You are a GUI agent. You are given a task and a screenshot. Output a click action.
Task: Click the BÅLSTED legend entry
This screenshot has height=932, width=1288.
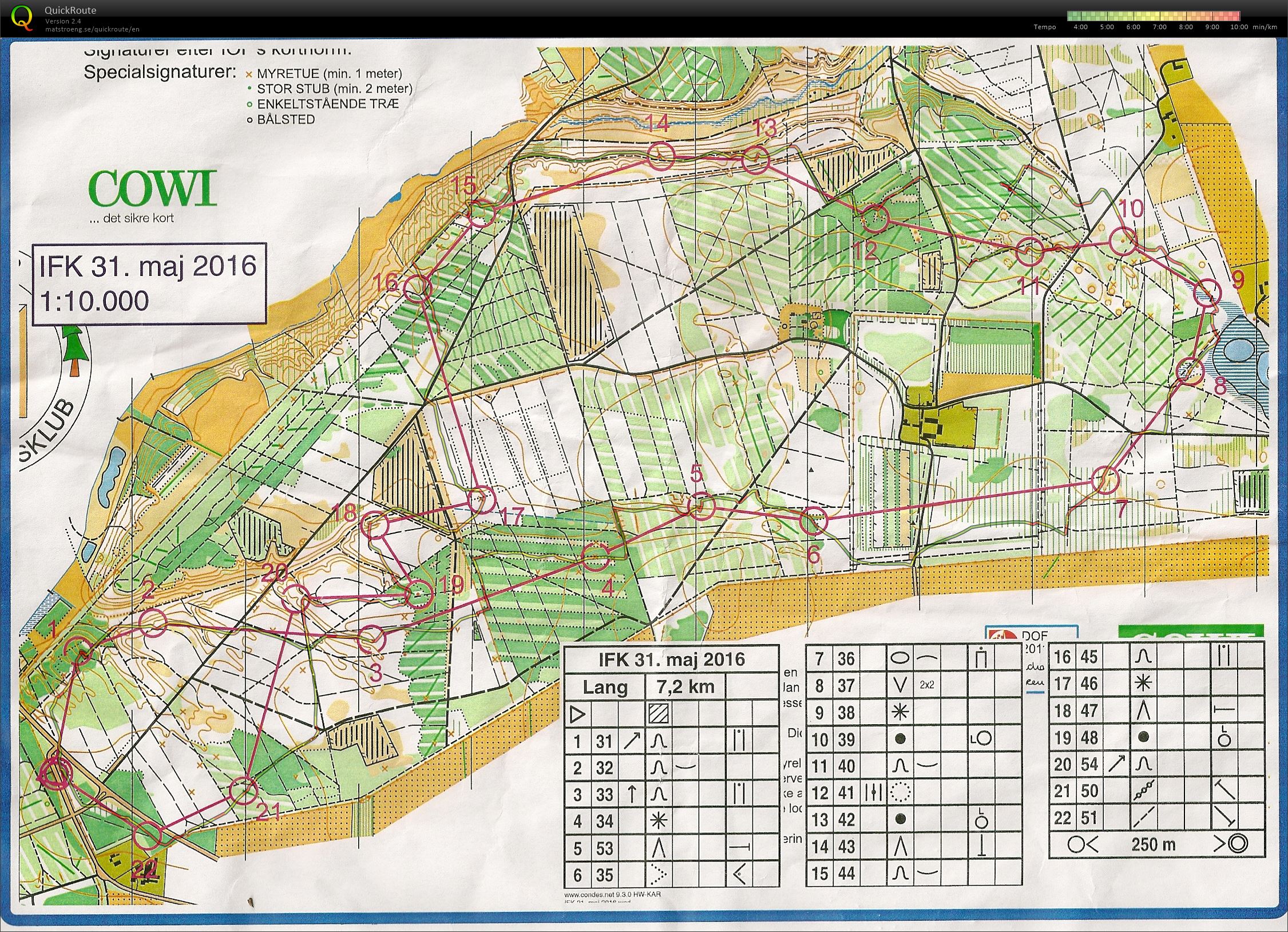click(282, 120)
